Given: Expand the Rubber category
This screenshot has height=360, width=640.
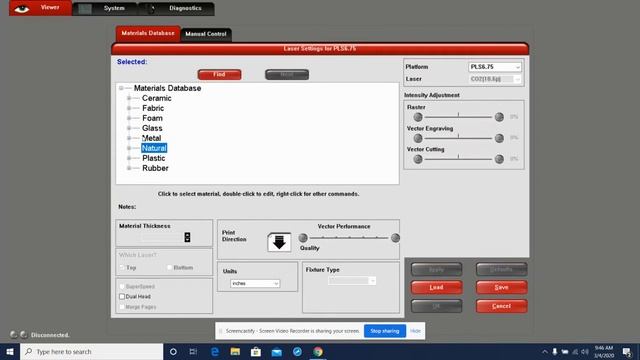Looking at the screenshot, I should click(x=129, y=168).
